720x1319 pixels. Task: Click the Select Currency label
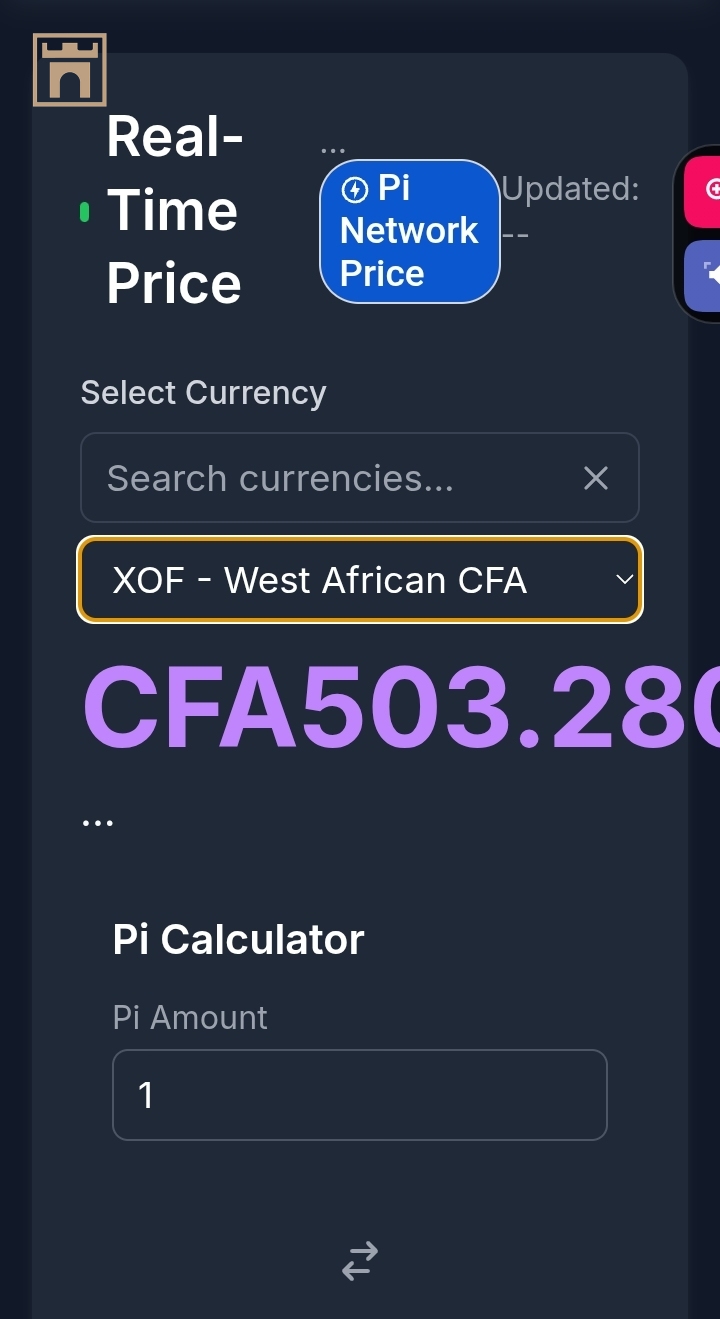204,393
